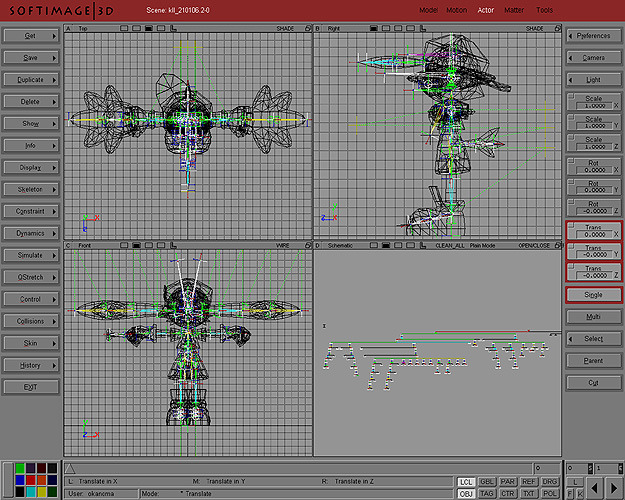Toggle LCL local coordinate mode

tap(466, 481)
